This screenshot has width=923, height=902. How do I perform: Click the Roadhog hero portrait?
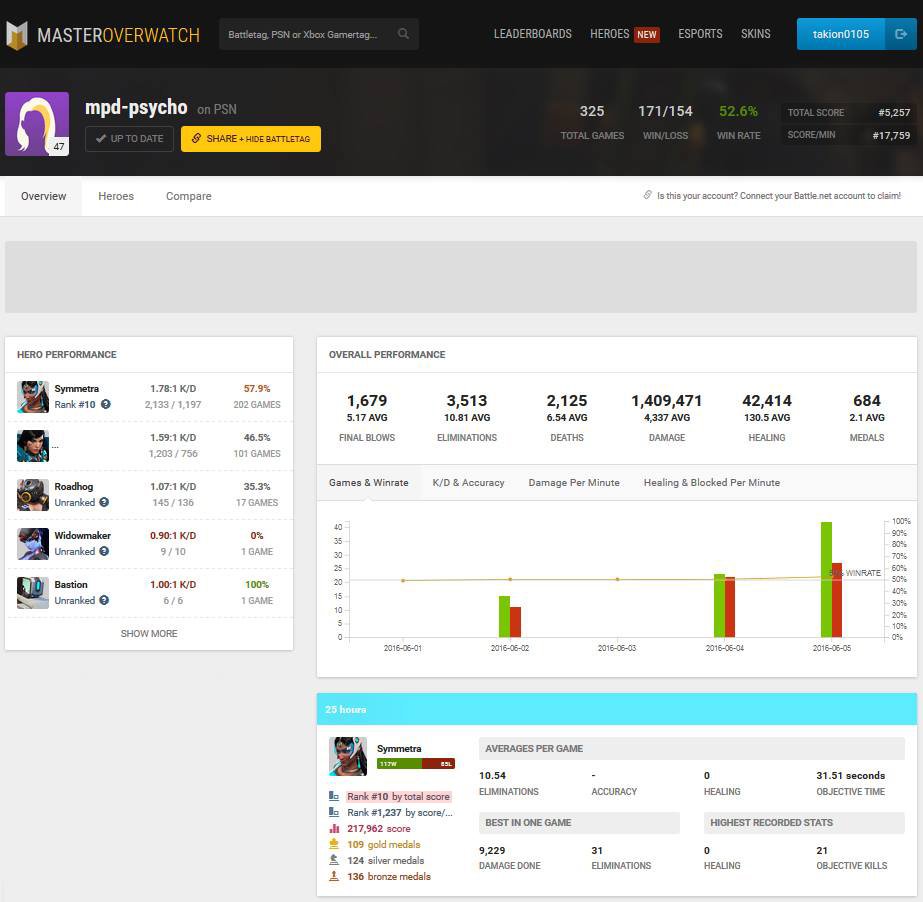click(x=32, y=495)
